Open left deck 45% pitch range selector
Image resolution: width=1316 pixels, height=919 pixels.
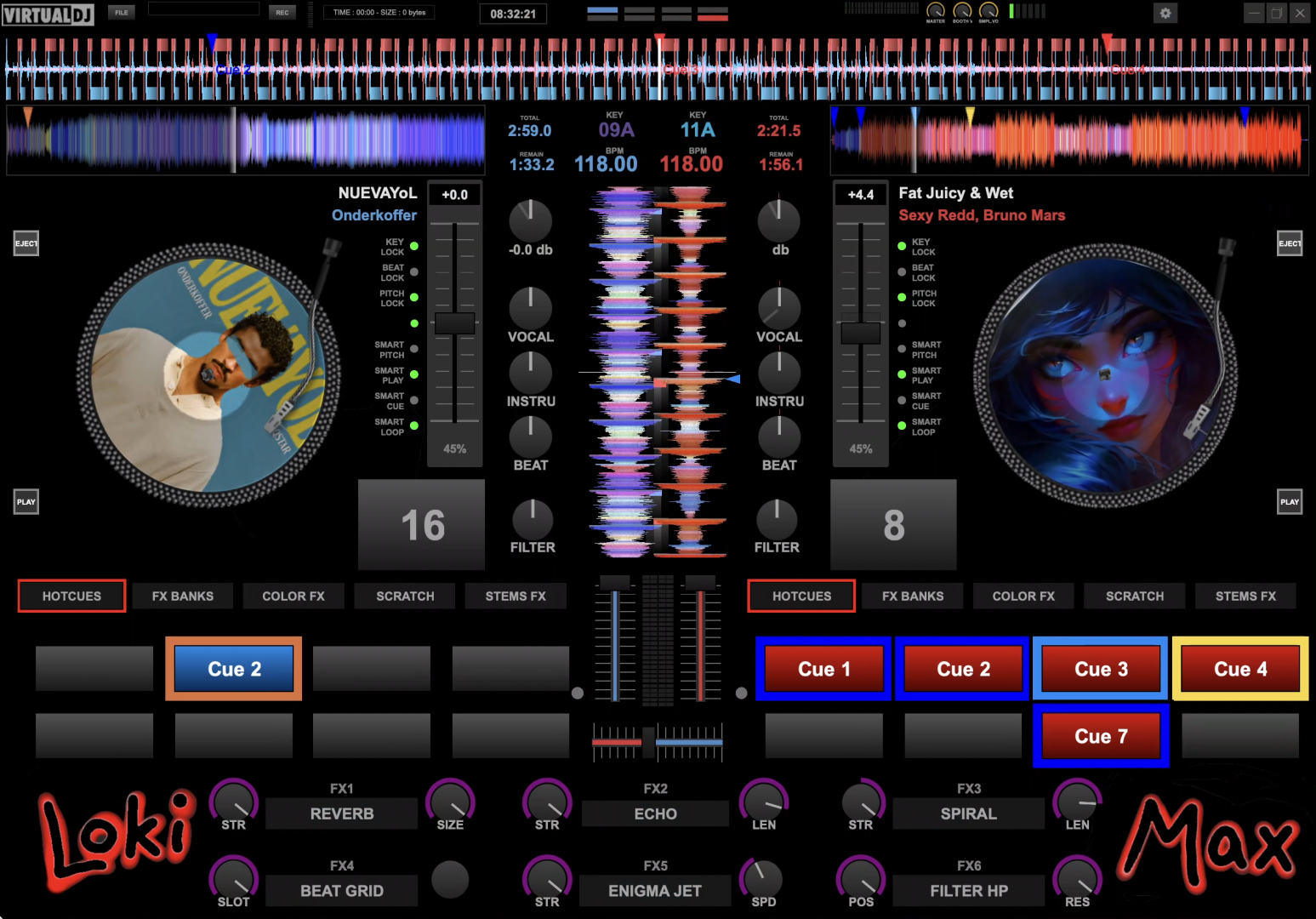(x=455, y=448)
